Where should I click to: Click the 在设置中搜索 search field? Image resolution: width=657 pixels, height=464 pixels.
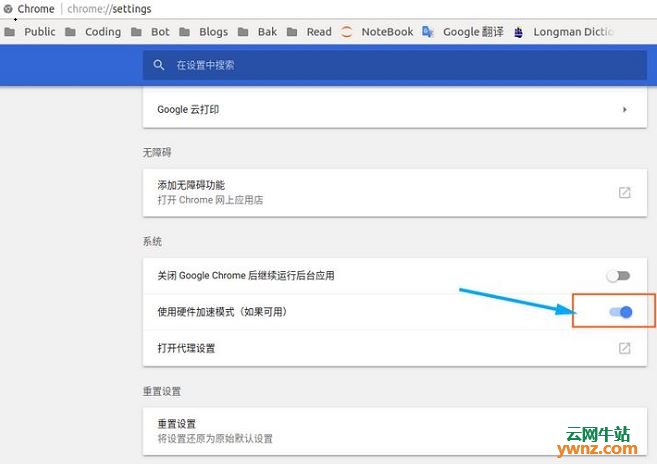pyautogui.click(x=395, y=65)
